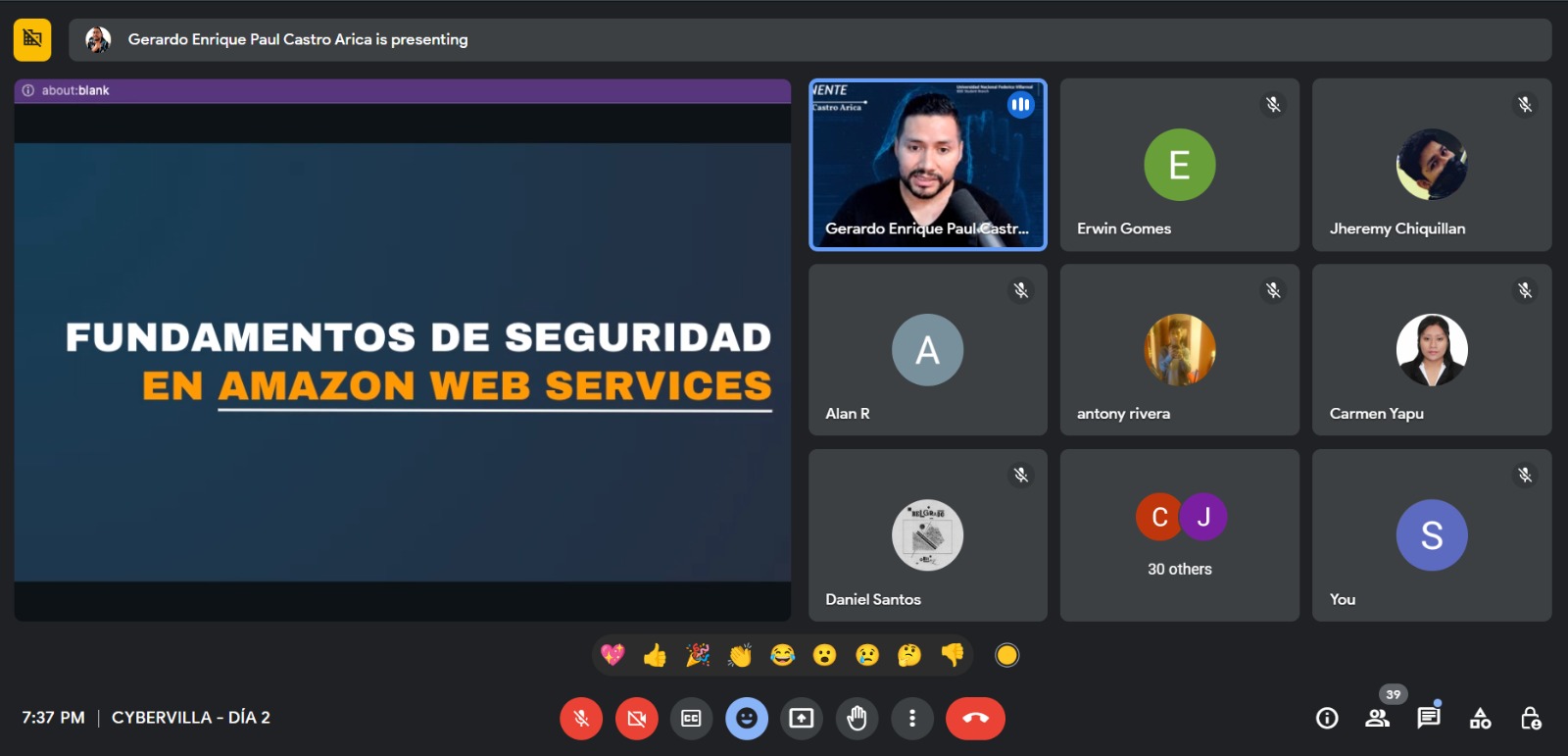Toggle closed captions

pos(691,719)
